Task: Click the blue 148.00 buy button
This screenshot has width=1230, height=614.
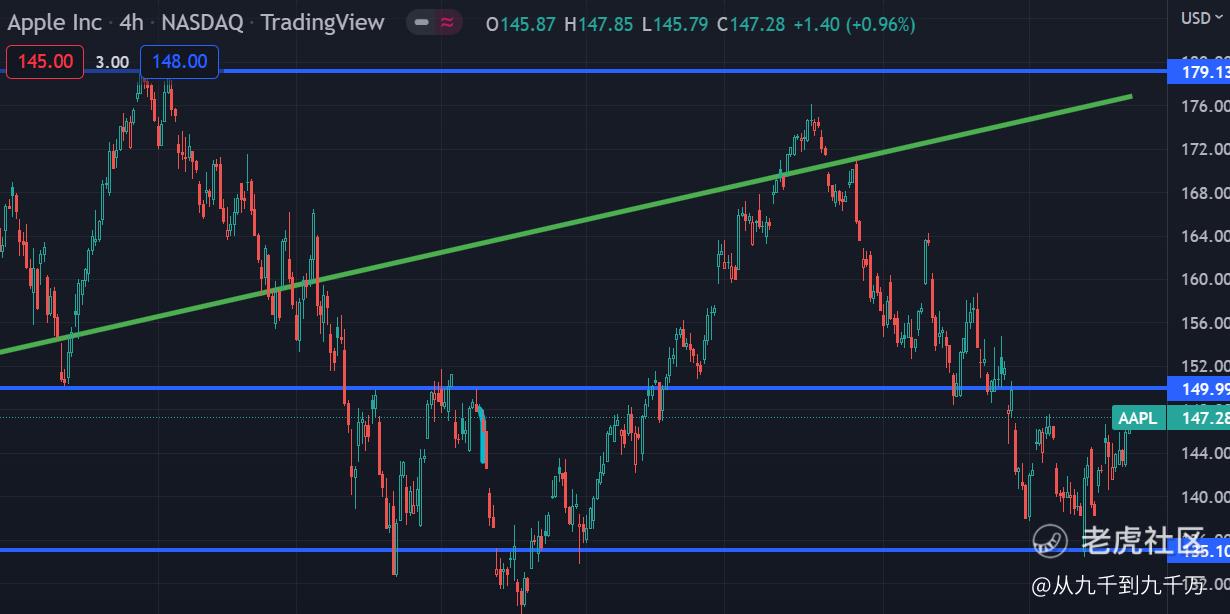Action: click(x=180, y=61)
